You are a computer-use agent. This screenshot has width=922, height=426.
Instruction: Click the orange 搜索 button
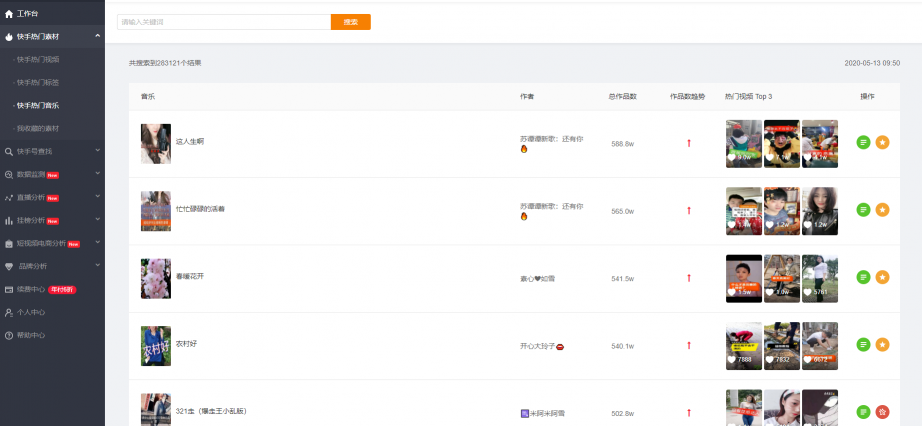350,22
